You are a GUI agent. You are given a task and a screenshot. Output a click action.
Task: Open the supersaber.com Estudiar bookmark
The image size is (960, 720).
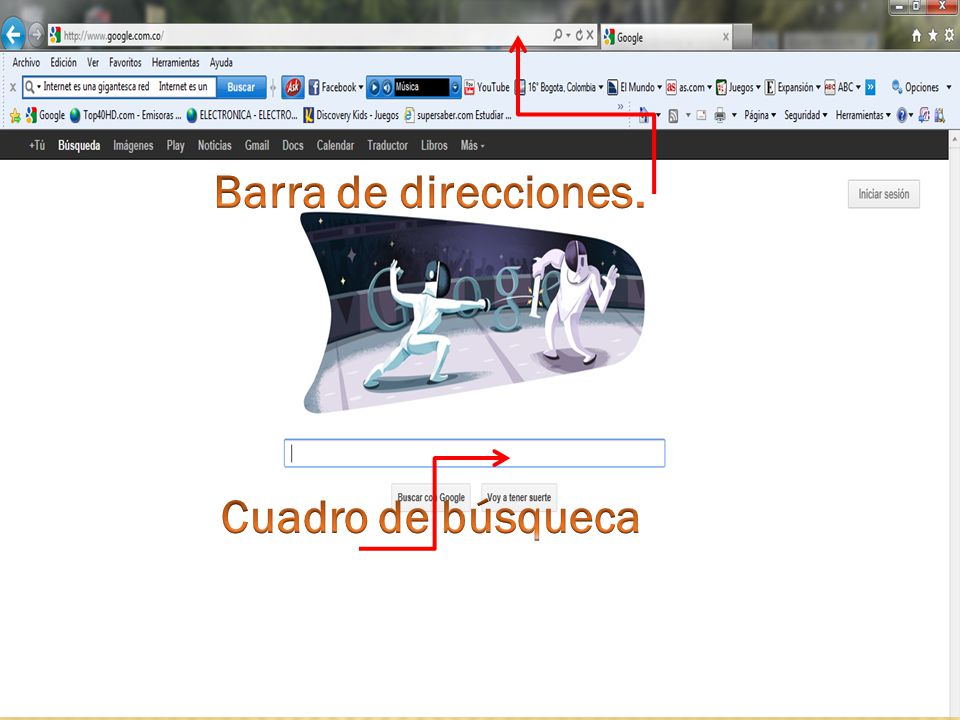tap(458, 115)
